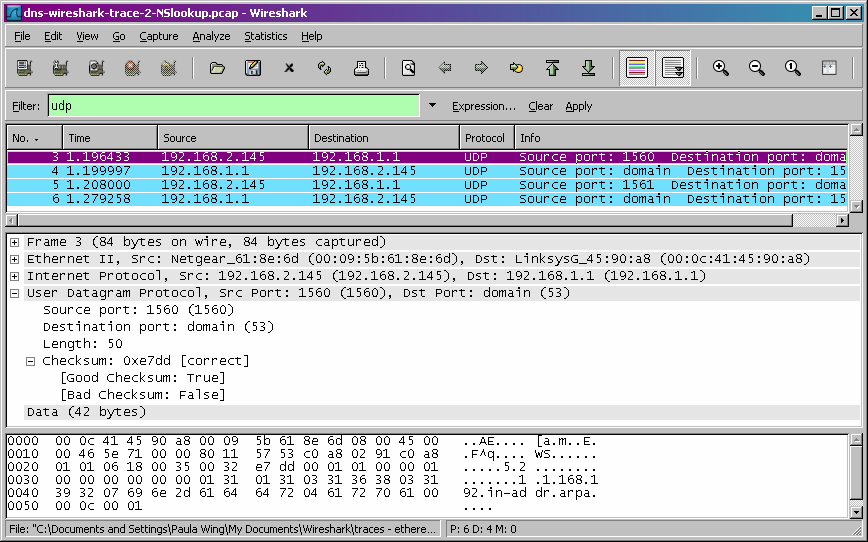Select packet 3 at time 1.196433

click(427, 157)
